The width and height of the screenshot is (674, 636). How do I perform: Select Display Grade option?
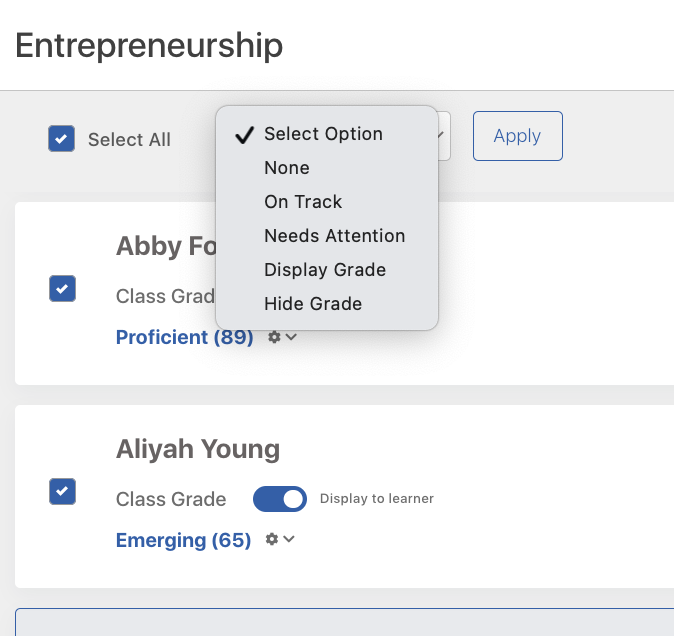click(x=327, y=269)
